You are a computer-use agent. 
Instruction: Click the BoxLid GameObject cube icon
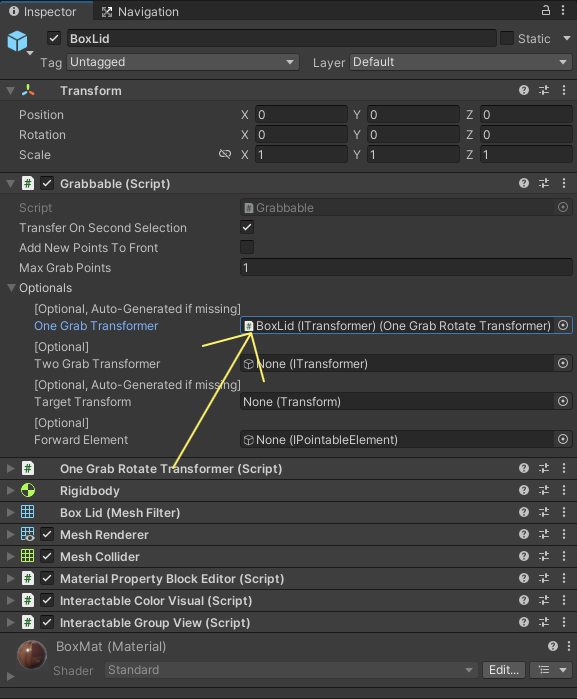[18, 41]
